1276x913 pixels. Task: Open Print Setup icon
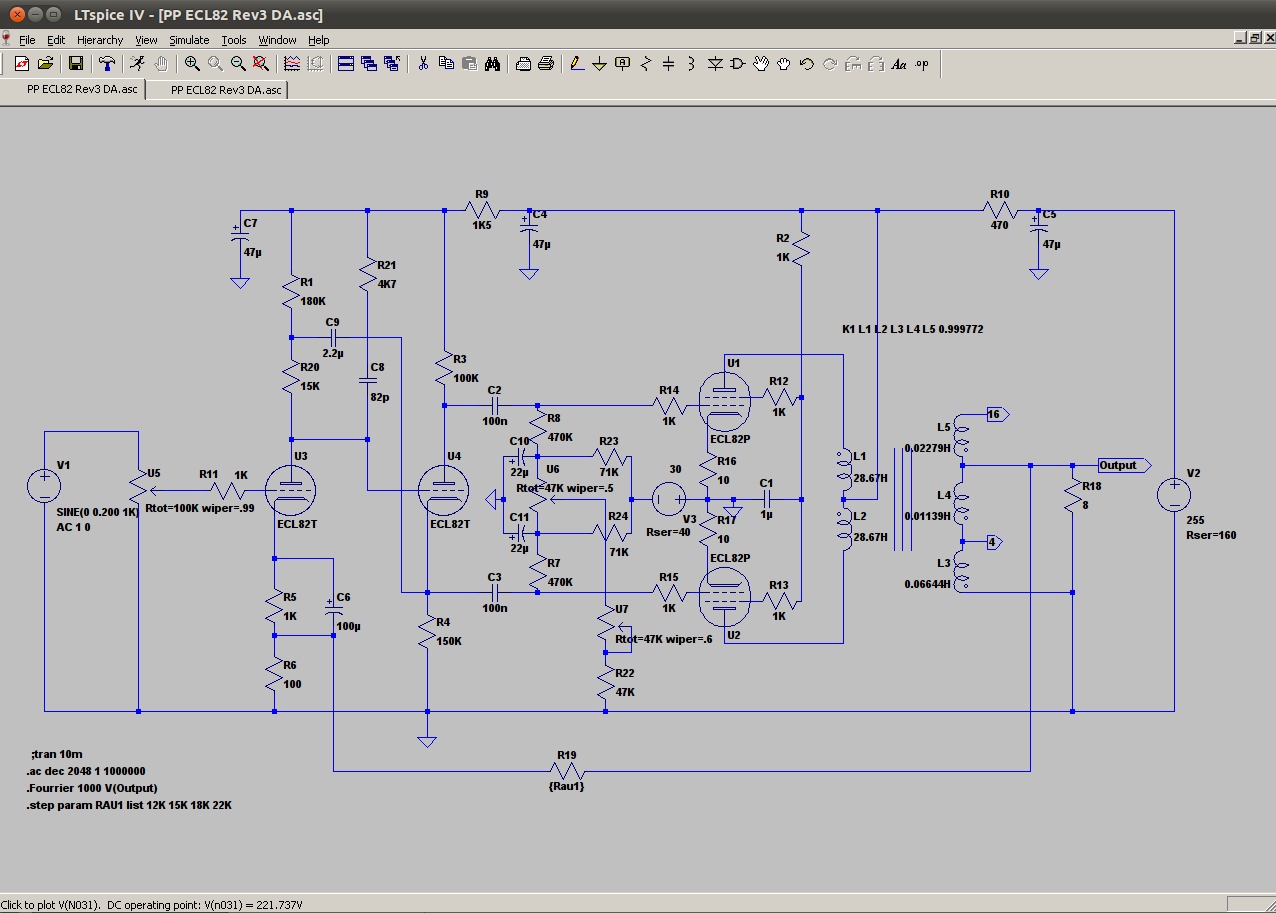click(523, 64)
